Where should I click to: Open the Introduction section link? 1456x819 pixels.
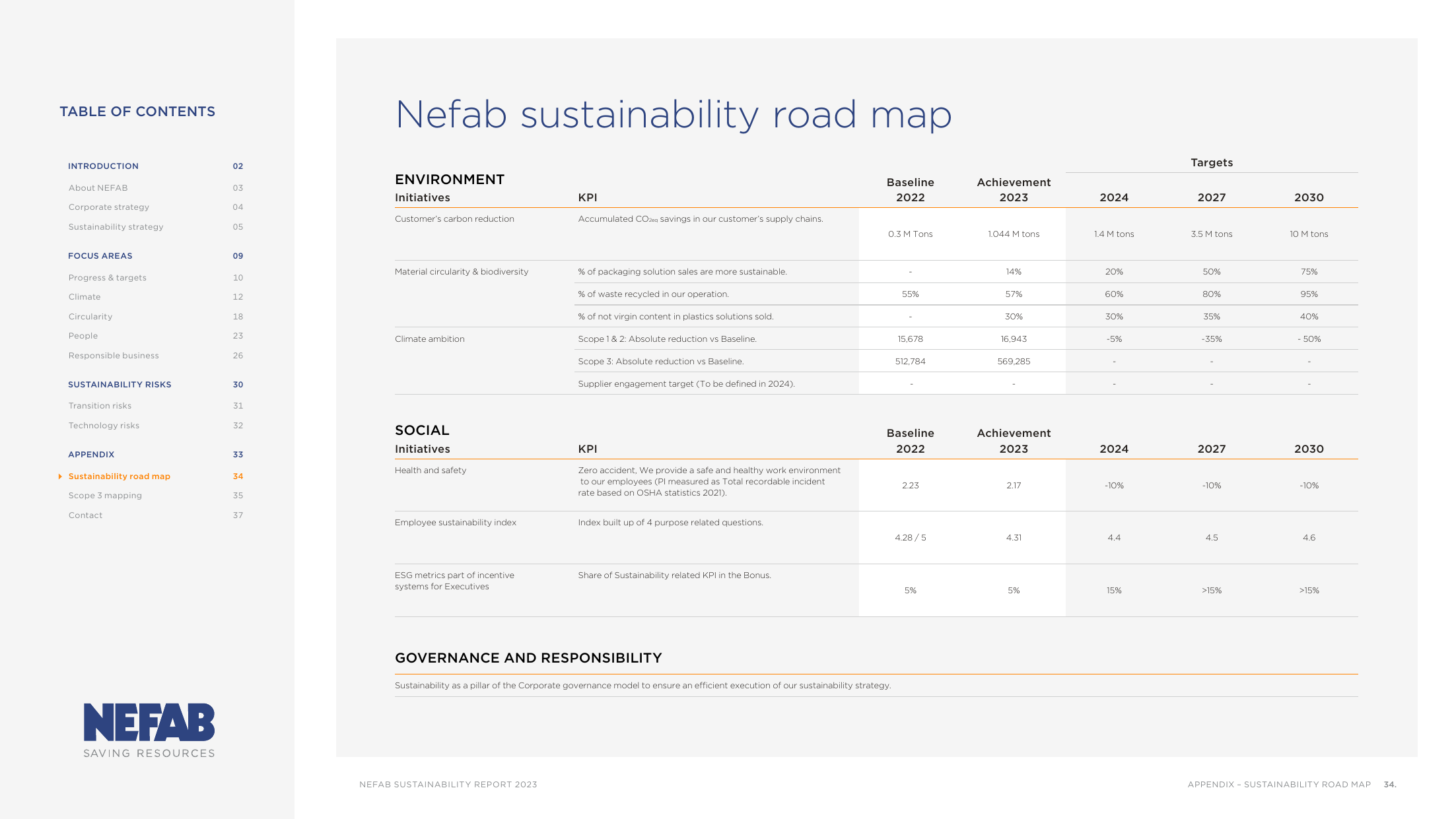click(x=103, y=166)
